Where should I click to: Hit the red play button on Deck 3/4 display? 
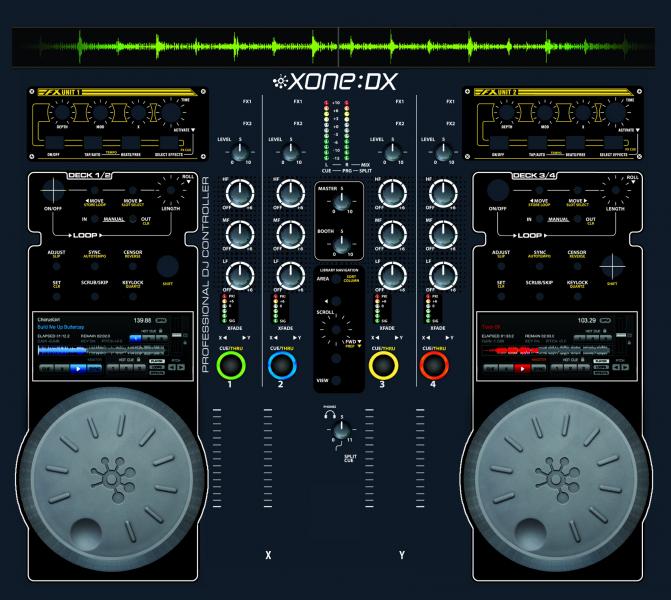[x=522, y=368]
